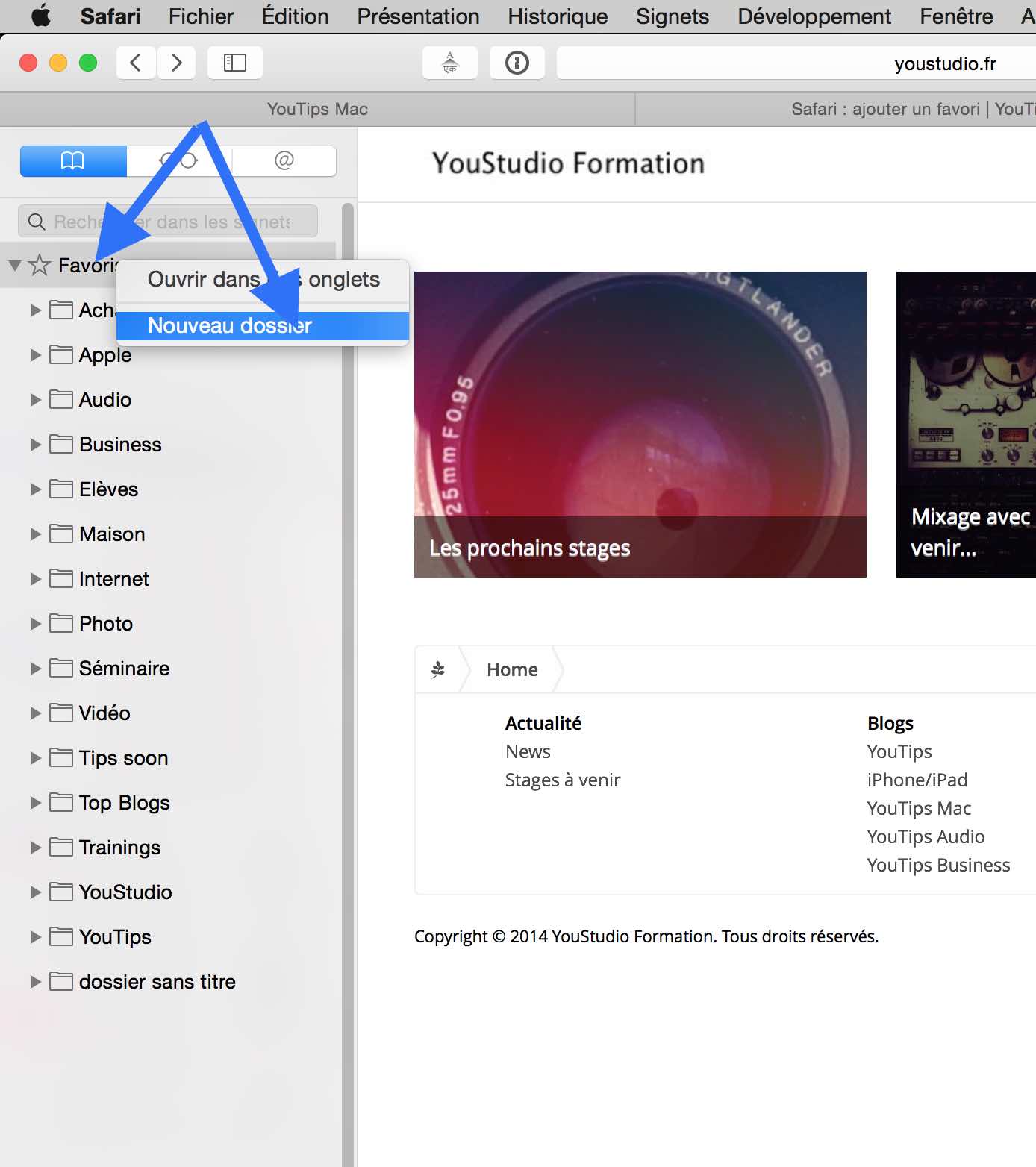Click the Internet folder icon
Image resolution: width=1036 pixels, height=1167 pixels.
click(x=61, y=578)
